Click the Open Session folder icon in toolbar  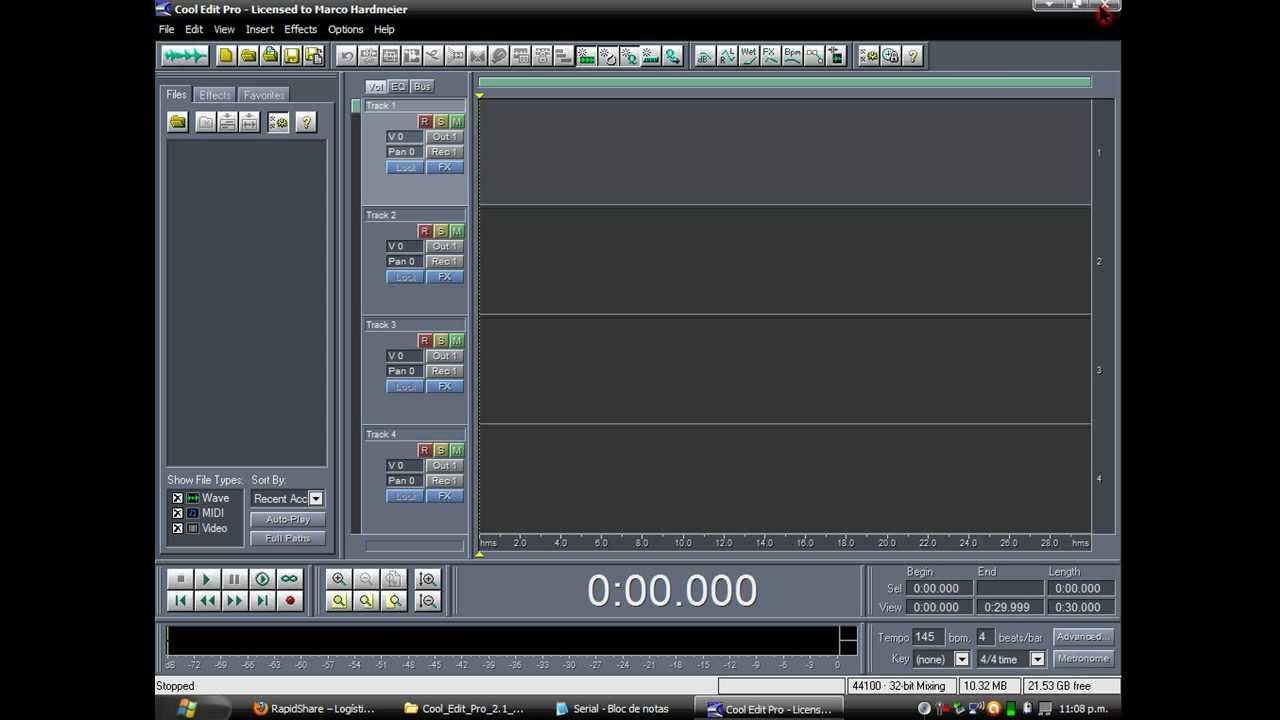pyautogui.click(x=248, y=56)
